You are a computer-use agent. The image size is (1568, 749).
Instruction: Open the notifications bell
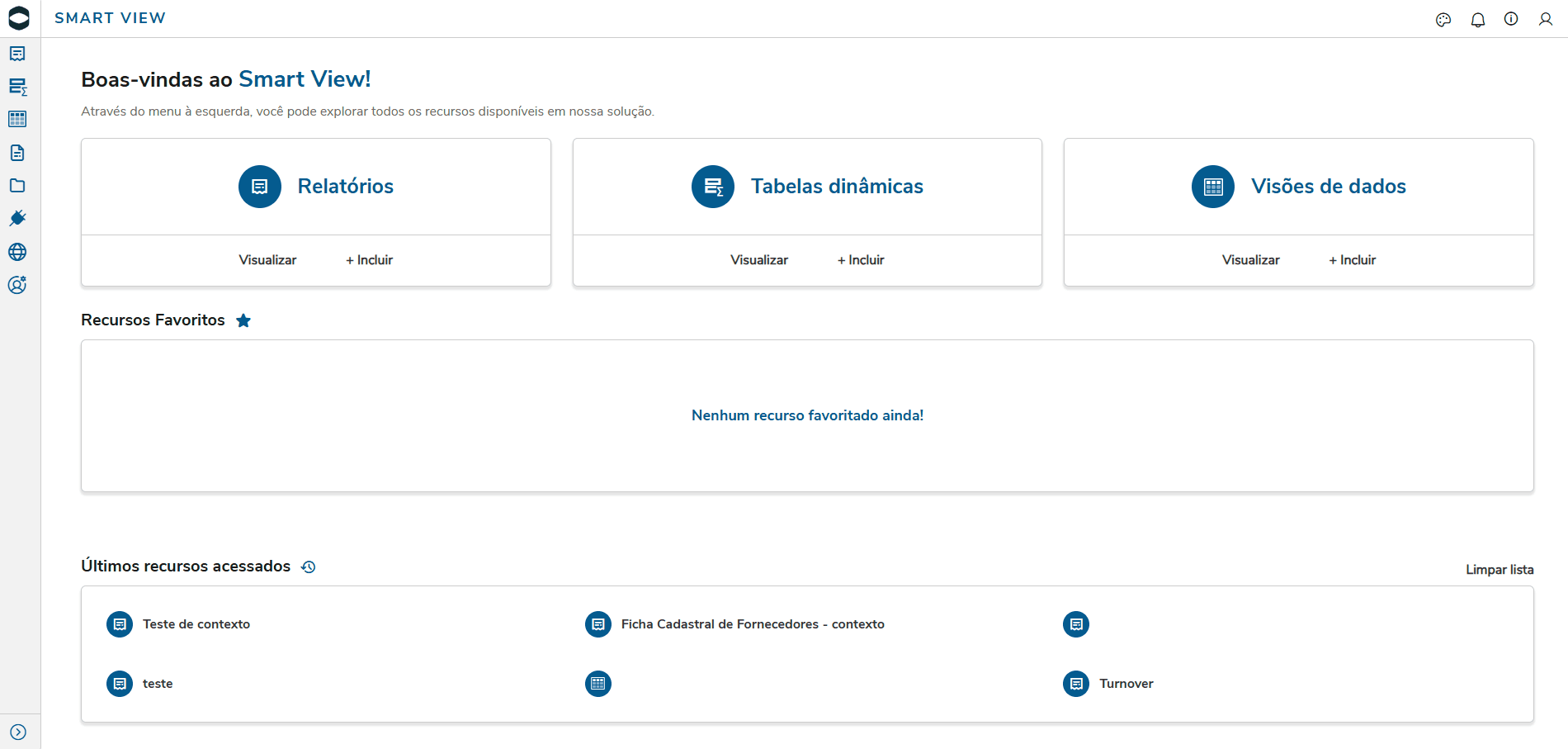[1478, 19]
